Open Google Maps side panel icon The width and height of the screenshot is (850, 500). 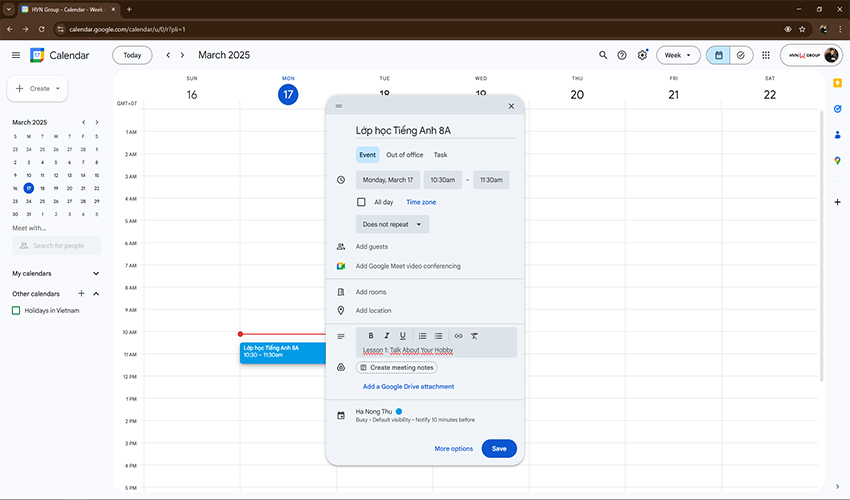pos(838,161)
